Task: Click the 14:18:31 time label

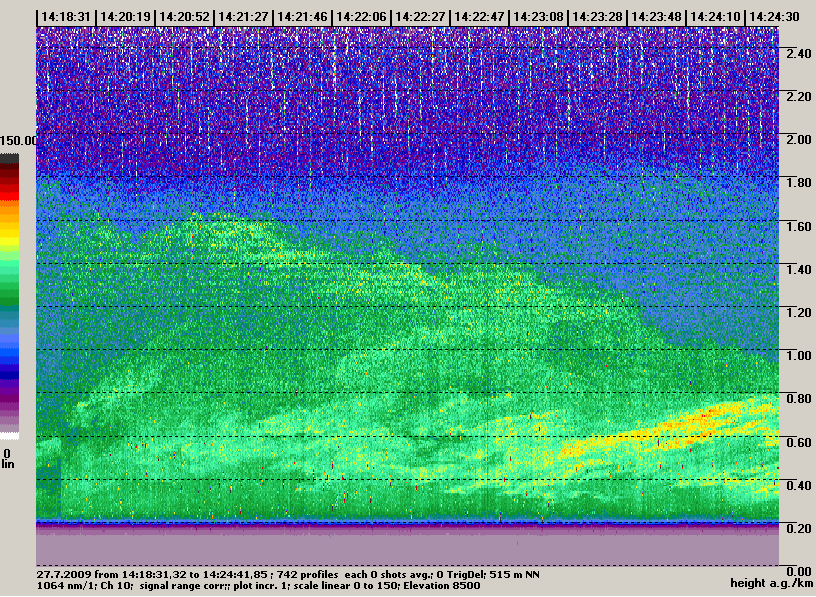Action: [x=66, y=17]
